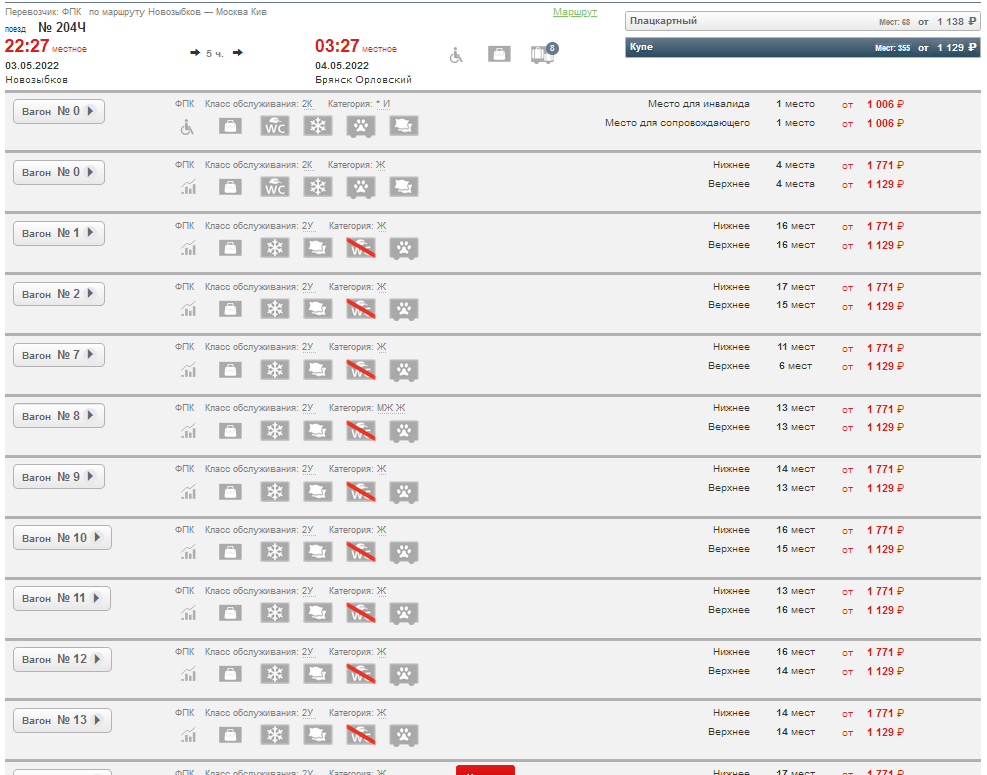Click the air conditioning snowflake icon for Вагон № 1
Viewport: 987px width, 775px height.
point(275,248)
